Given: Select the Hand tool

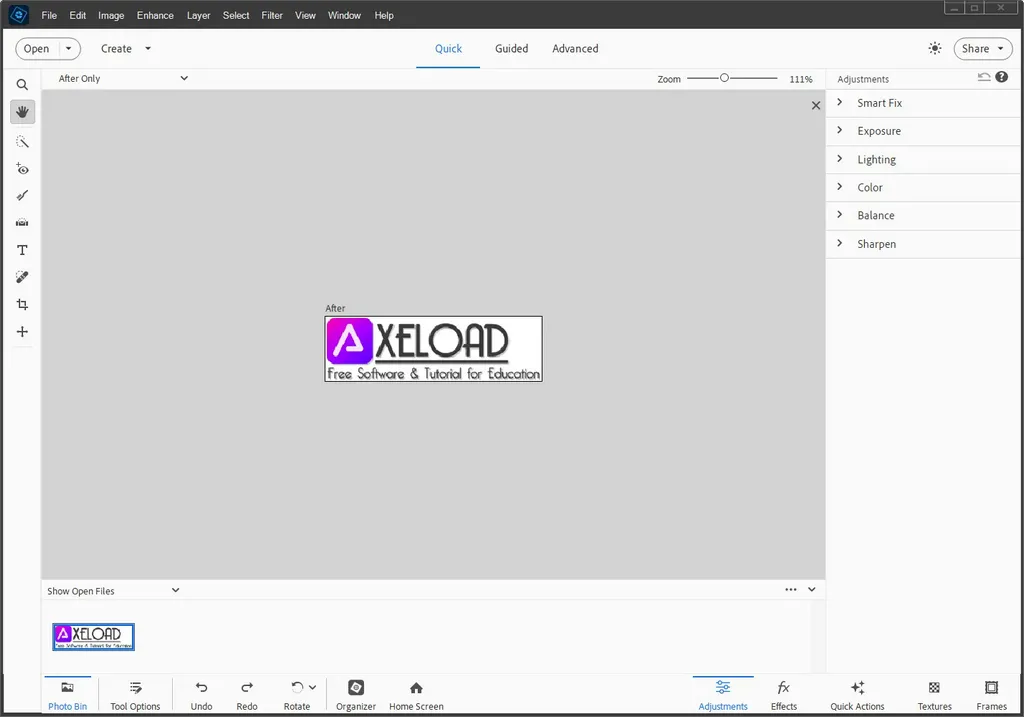Looking at the screenshot, I should [x=22, y=112].
